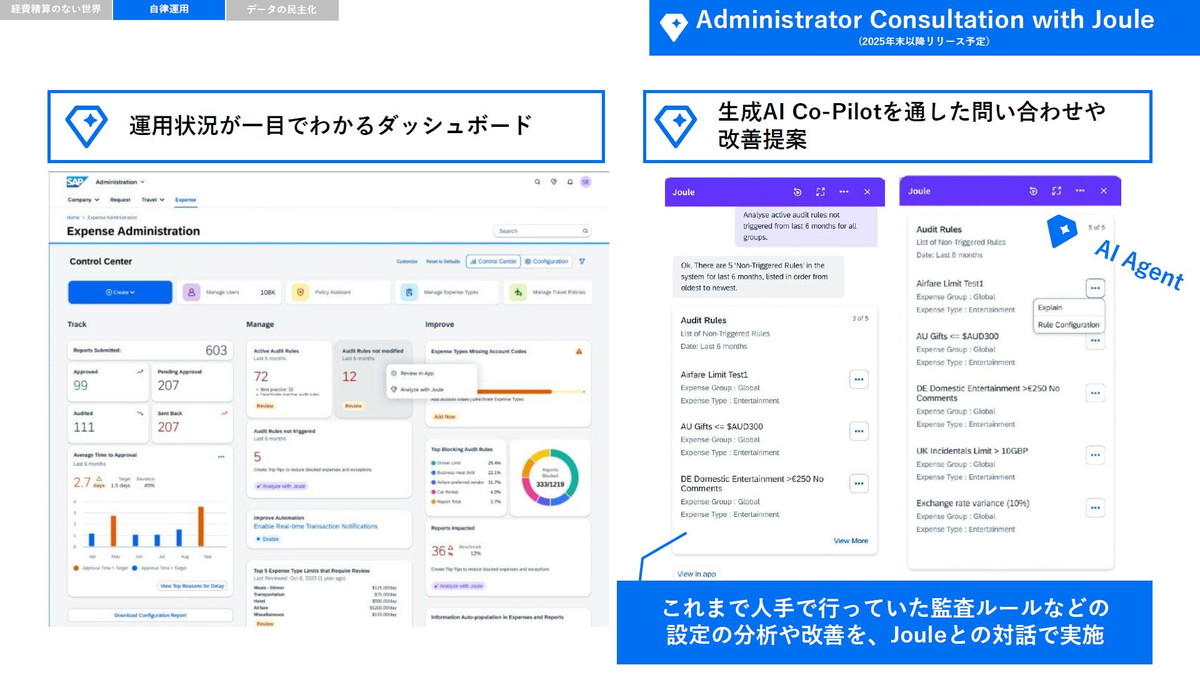Viewport: 1200px width, 675px height.
Task: Open the Reports Submitted 603 card
Action: [150, 351]
